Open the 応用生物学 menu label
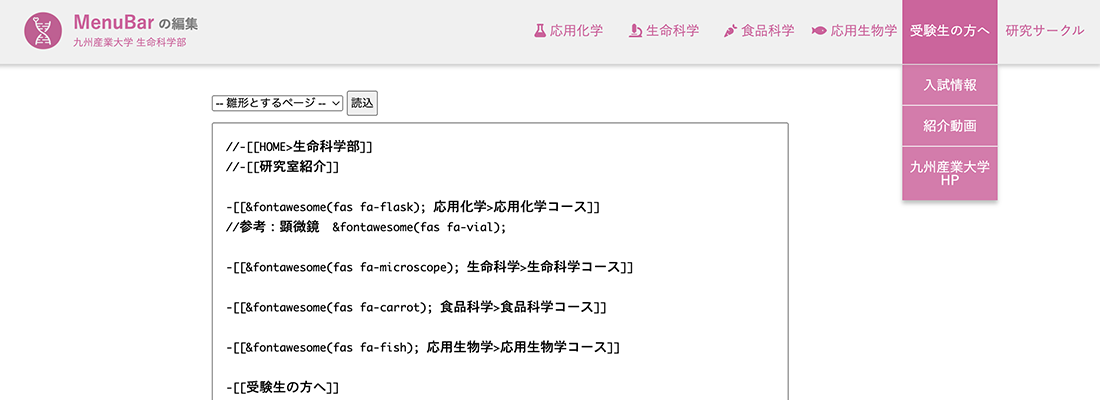This screenshot has width=1100, height=400. (x=864, y=31)
